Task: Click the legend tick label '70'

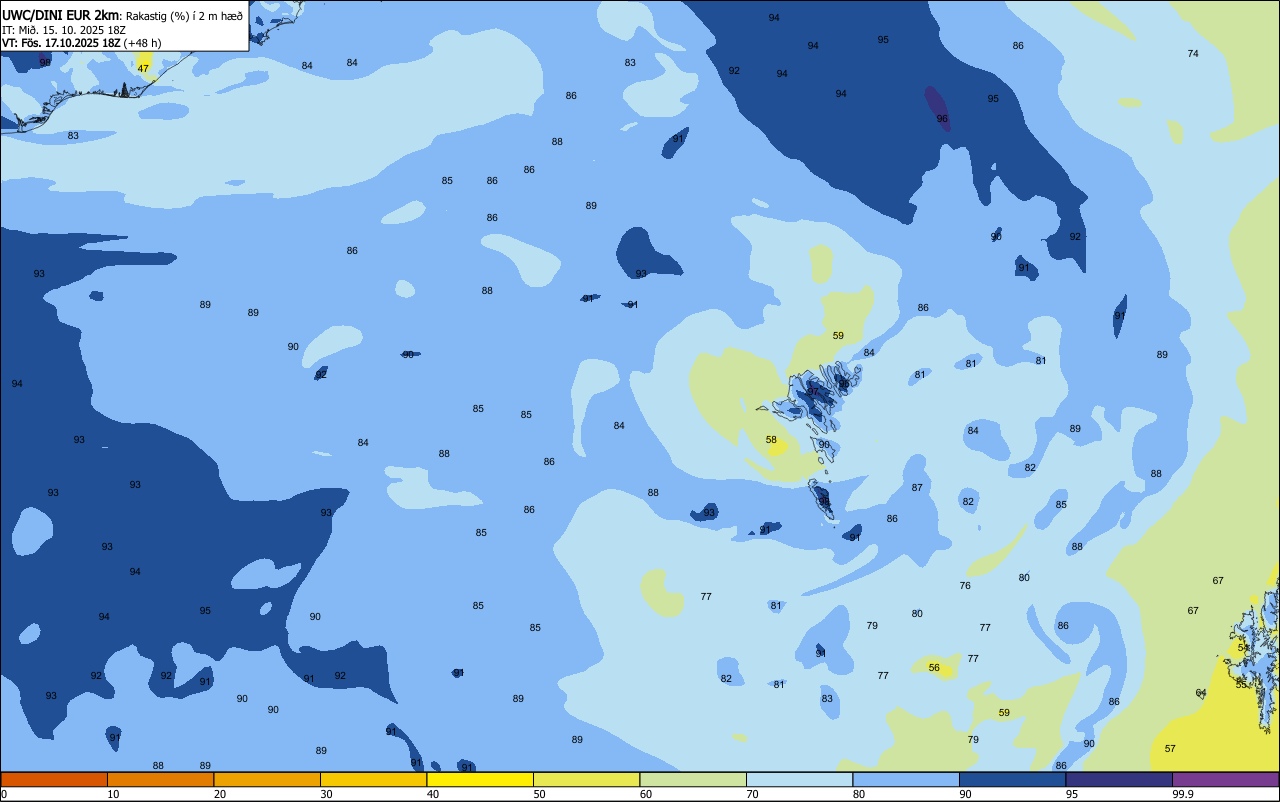Action: point(752,794)
